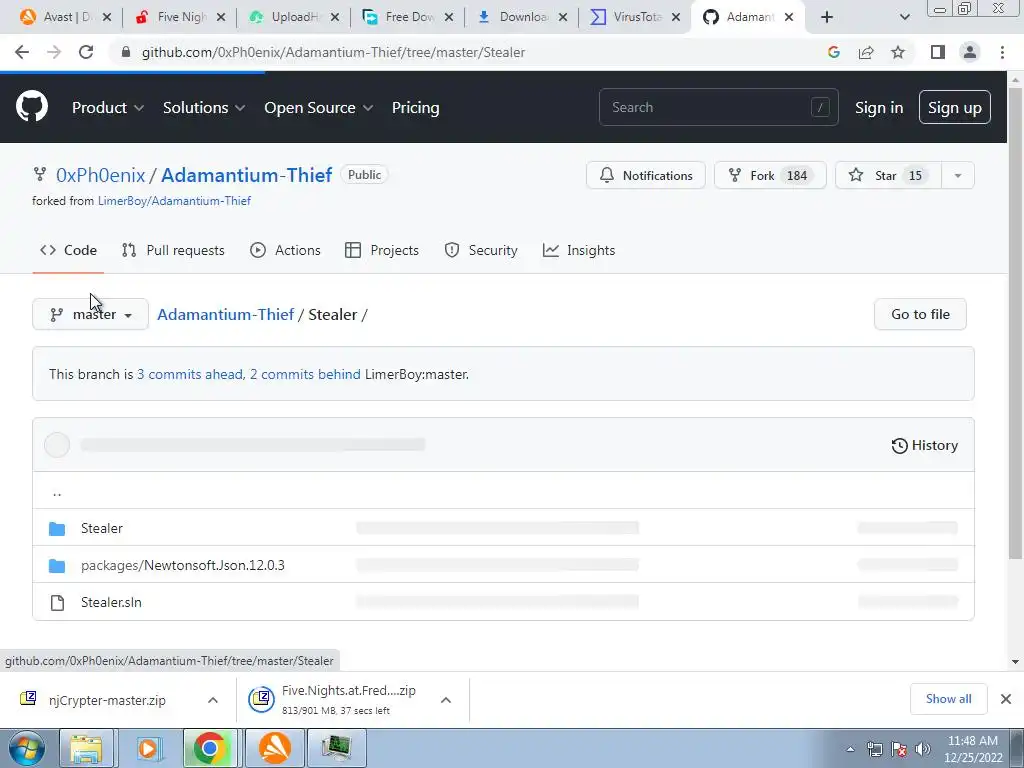Screen dimensions: 1024x768
Task: Show hidden tray icons arrow
Action: 850,749
